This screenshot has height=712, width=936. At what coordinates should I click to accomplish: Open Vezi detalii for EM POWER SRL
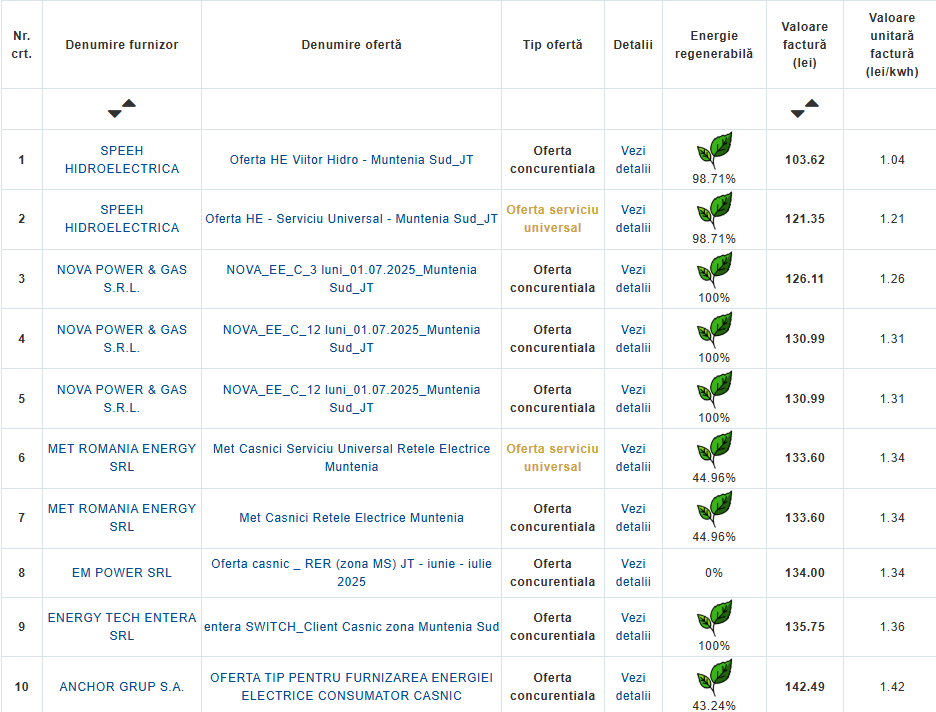(x=633, y=572)
